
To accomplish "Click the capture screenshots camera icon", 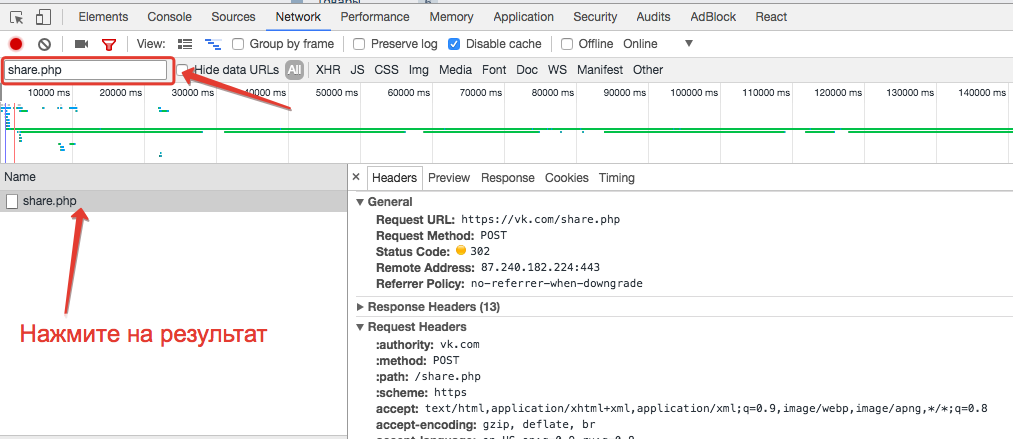I will click(82, 44).
